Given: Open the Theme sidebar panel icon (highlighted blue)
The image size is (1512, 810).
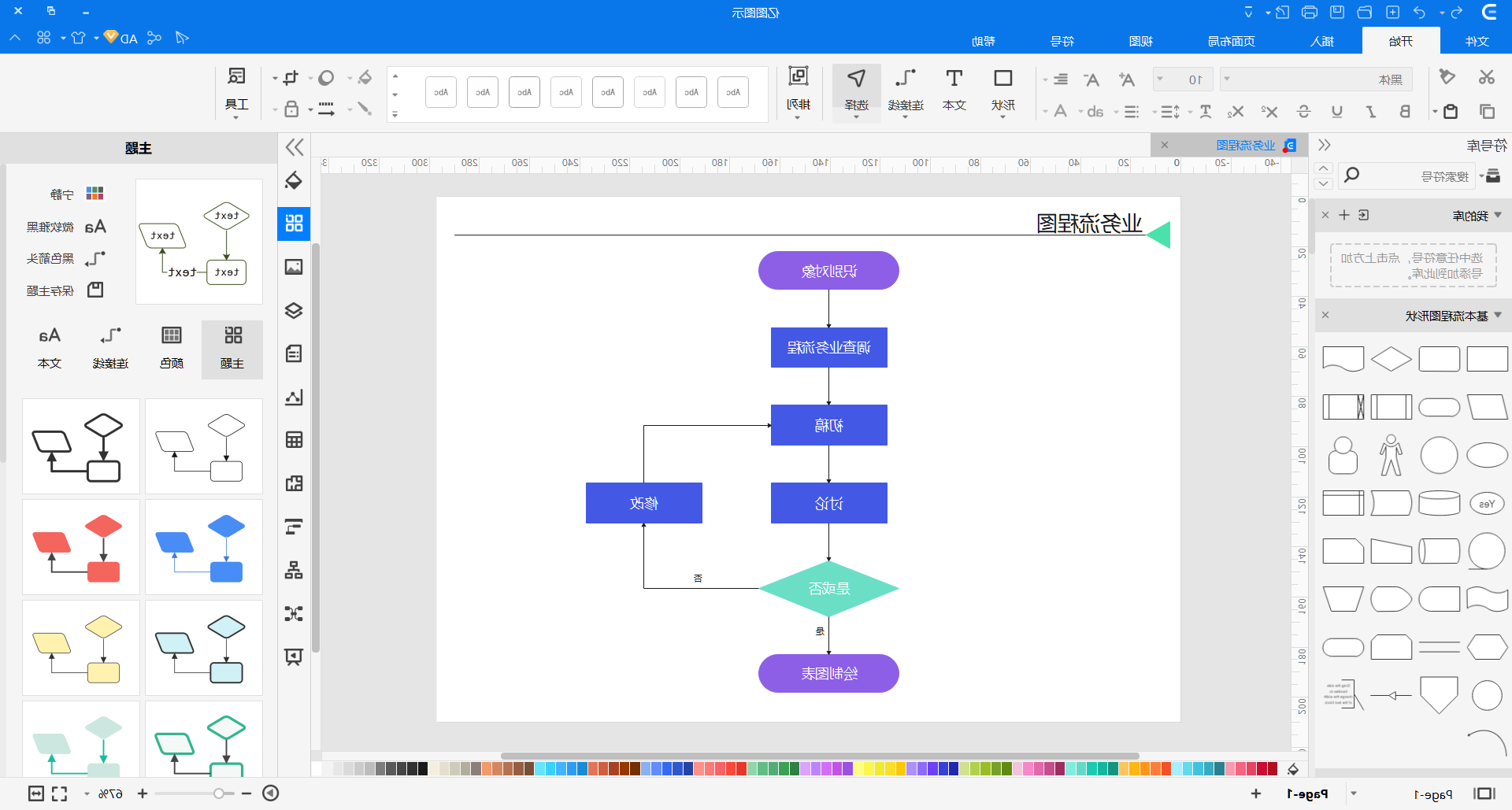Looking at the screenshot, I should 294,224.
